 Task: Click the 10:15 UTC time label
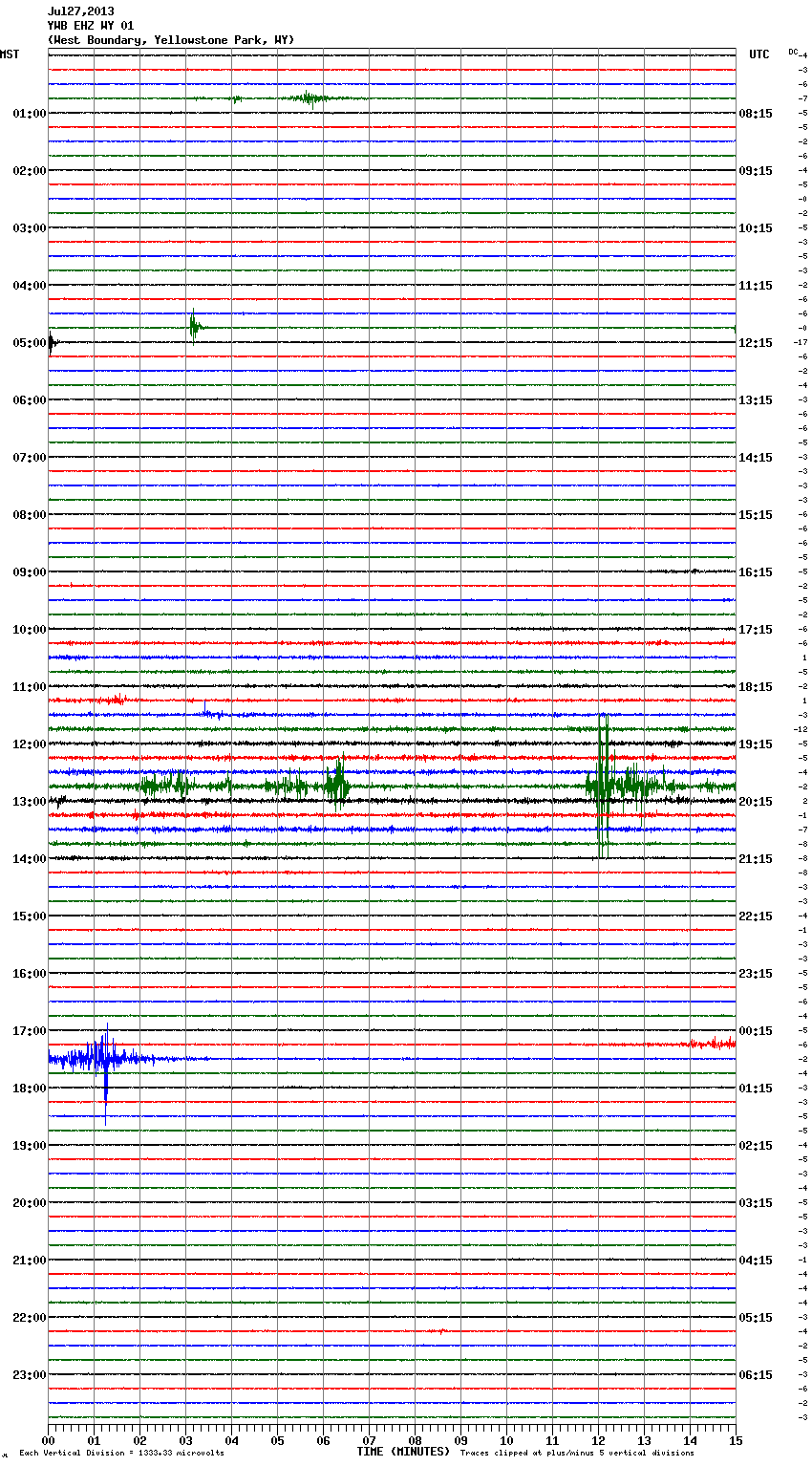point(756,228)
